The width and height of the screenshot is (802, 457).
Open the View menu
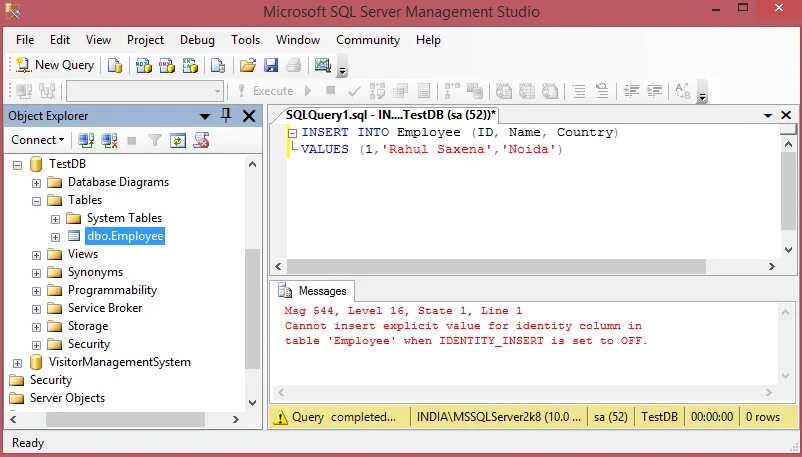[98, 40]
